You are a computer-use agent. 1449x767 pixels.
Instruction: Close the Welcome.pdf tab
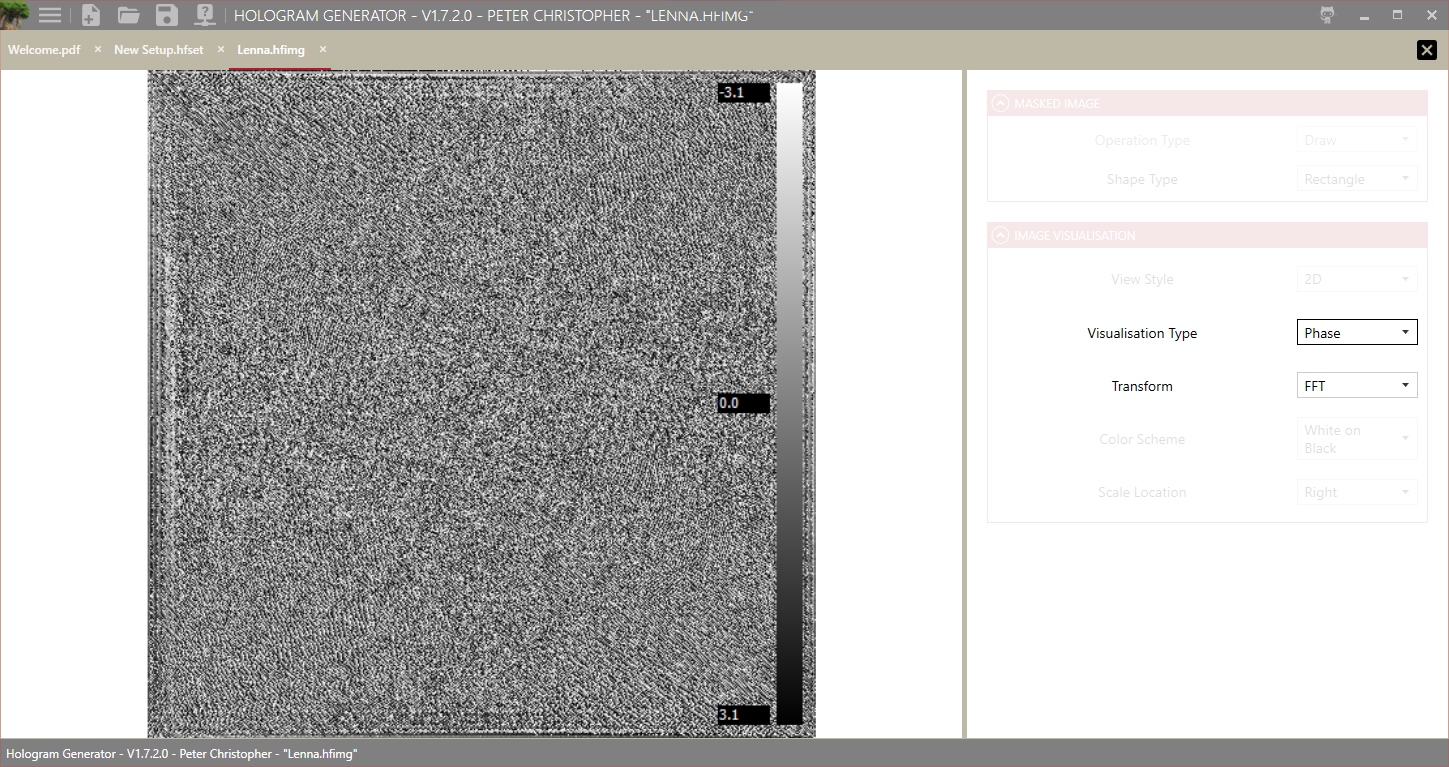coord(98,49)
